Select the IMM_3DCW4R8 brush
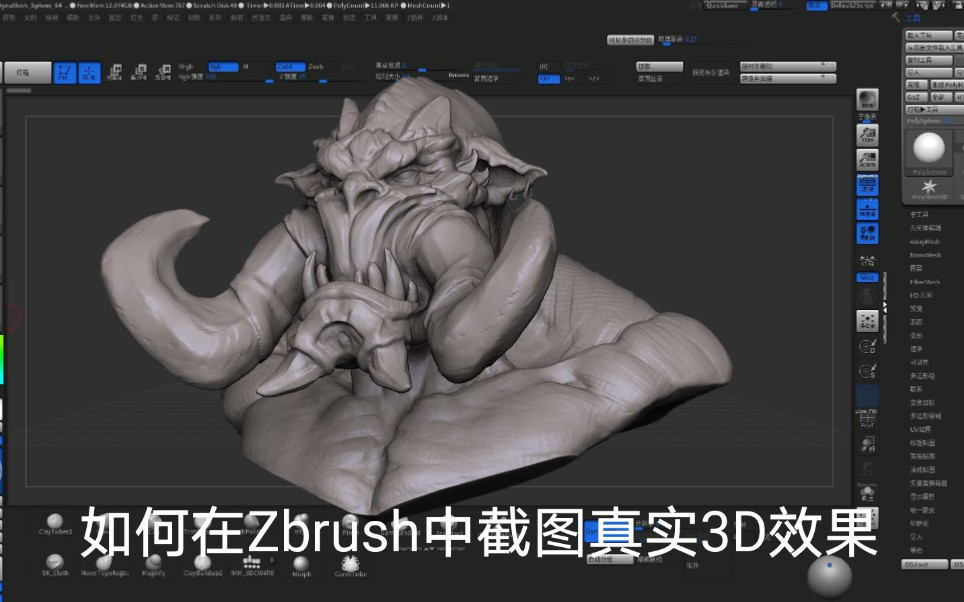This screenshot has height=602, width=964. [252, 565]
